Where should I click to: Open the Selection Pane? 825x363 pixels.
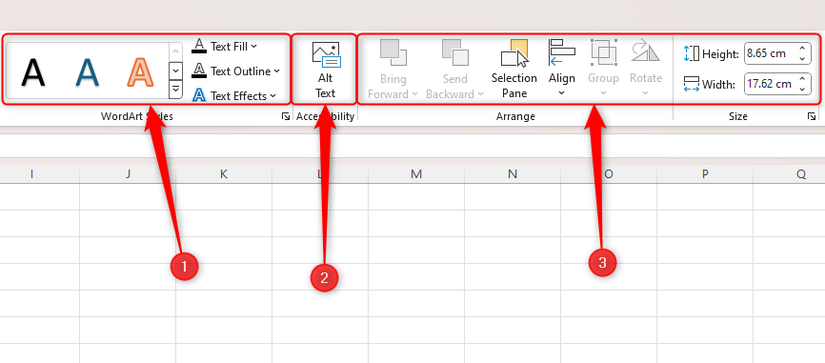tap(514, 69)
